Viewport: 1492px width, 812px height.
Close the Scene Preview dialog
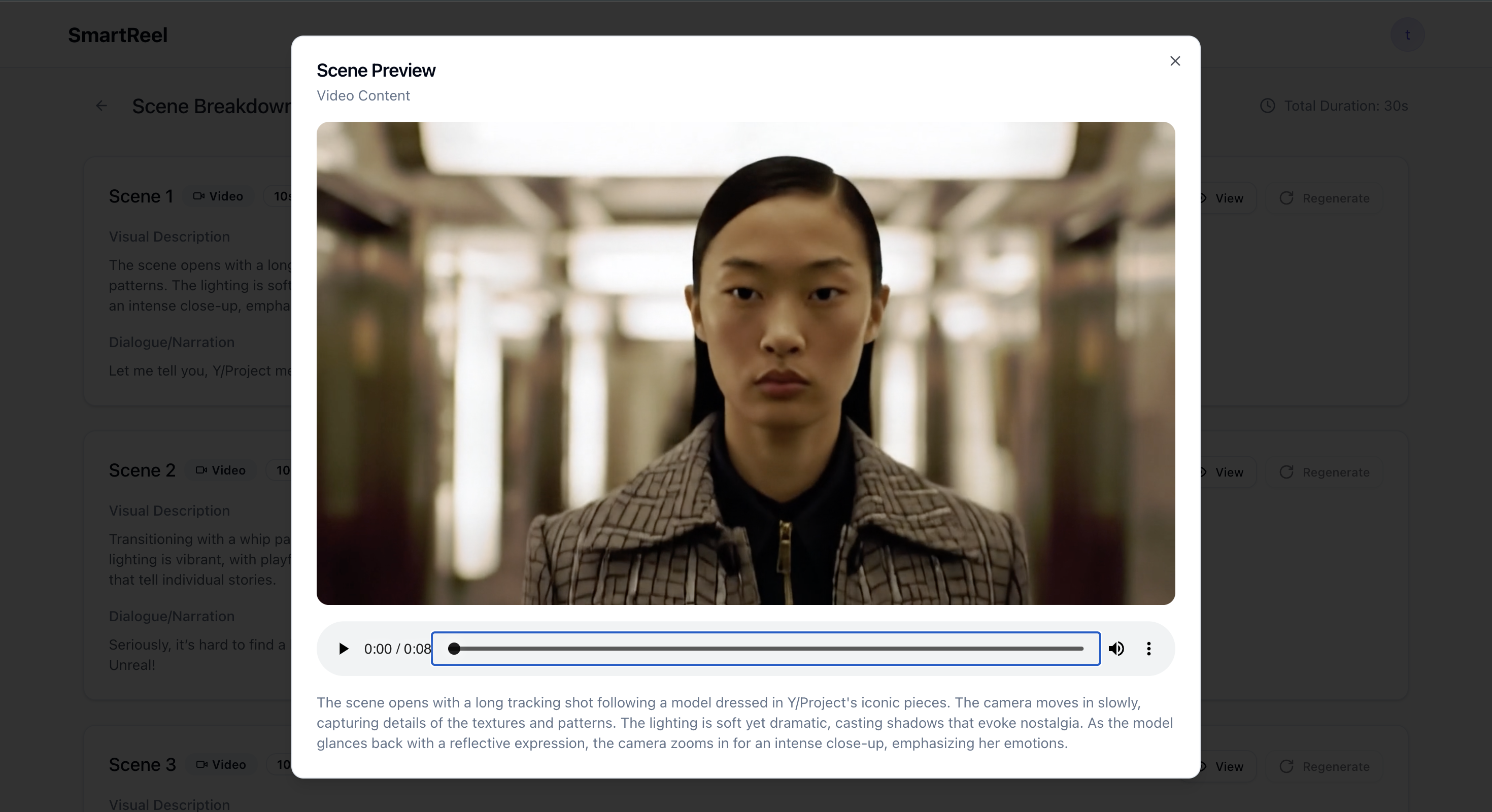coord(1175,61)
